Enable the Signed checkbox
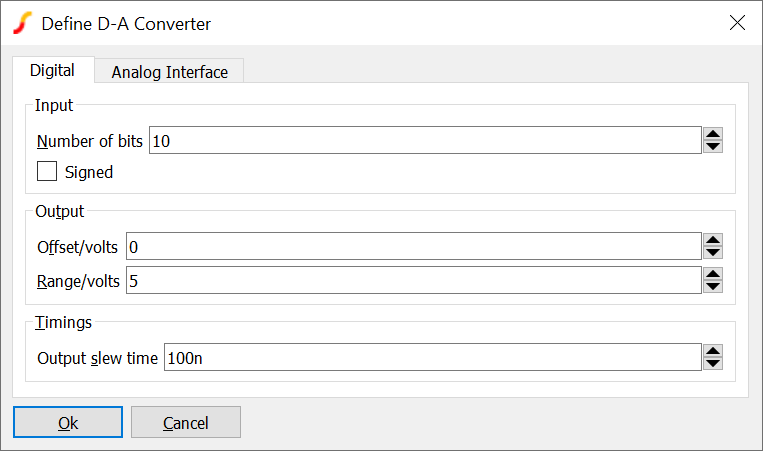763x451 pixels. click(x=47, y=172)
